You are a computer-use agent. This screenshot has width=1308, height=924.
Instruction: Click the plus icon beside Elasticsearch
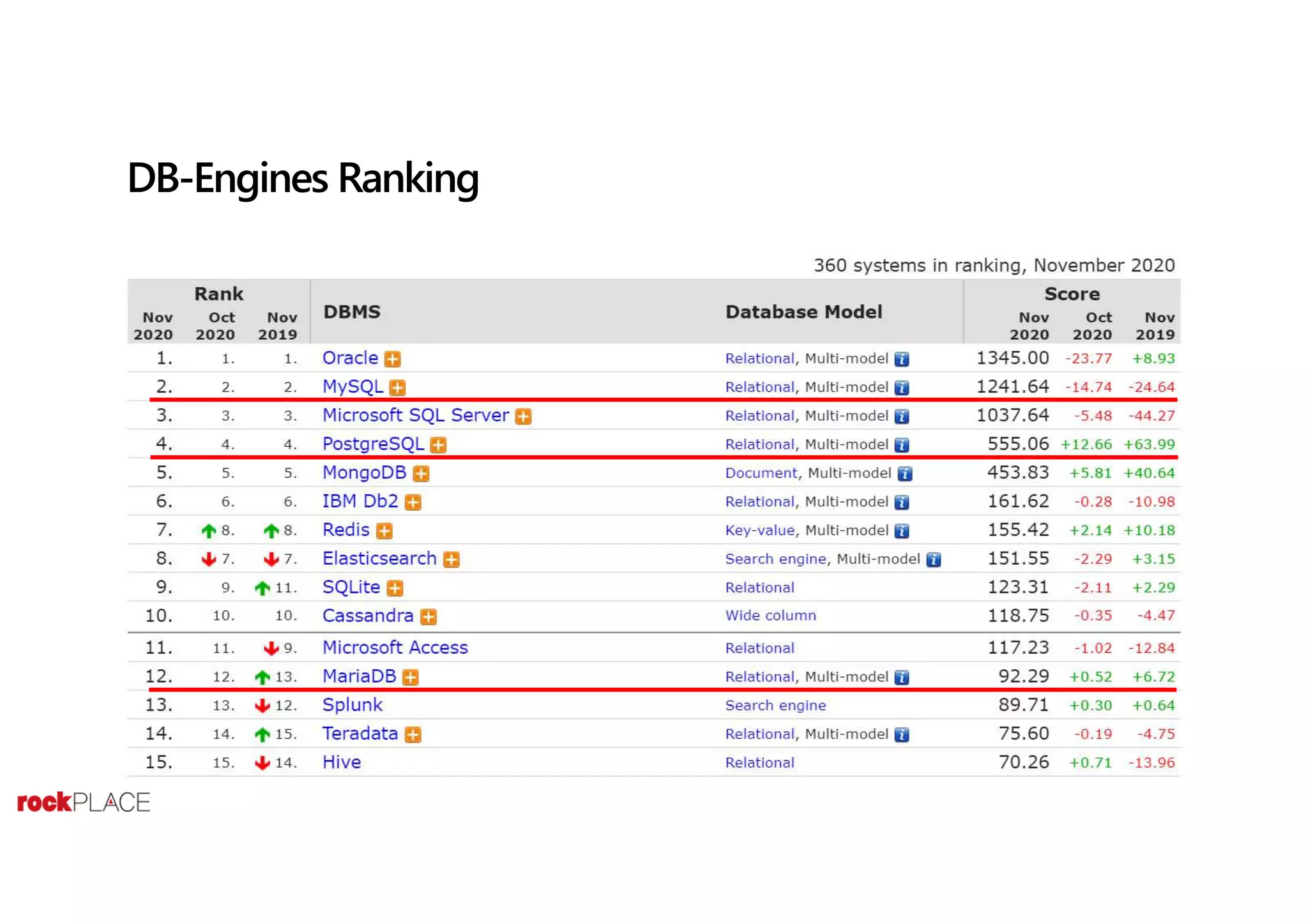pos(452,559)
